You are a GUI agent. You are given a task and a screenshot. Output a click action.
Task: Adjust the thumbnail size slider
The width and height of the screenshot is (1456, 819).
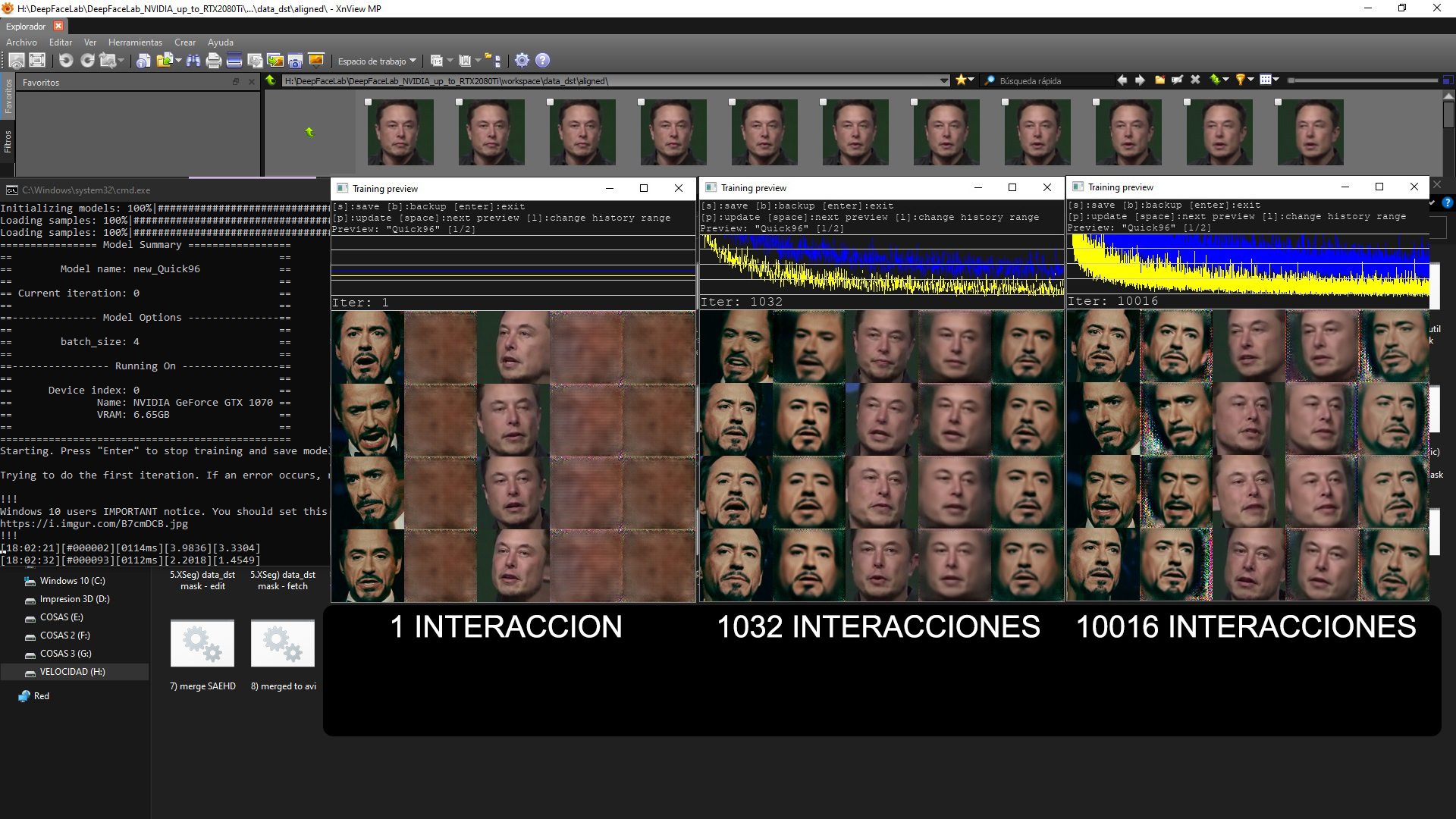pyautogui.click(x=1361, y=80)
